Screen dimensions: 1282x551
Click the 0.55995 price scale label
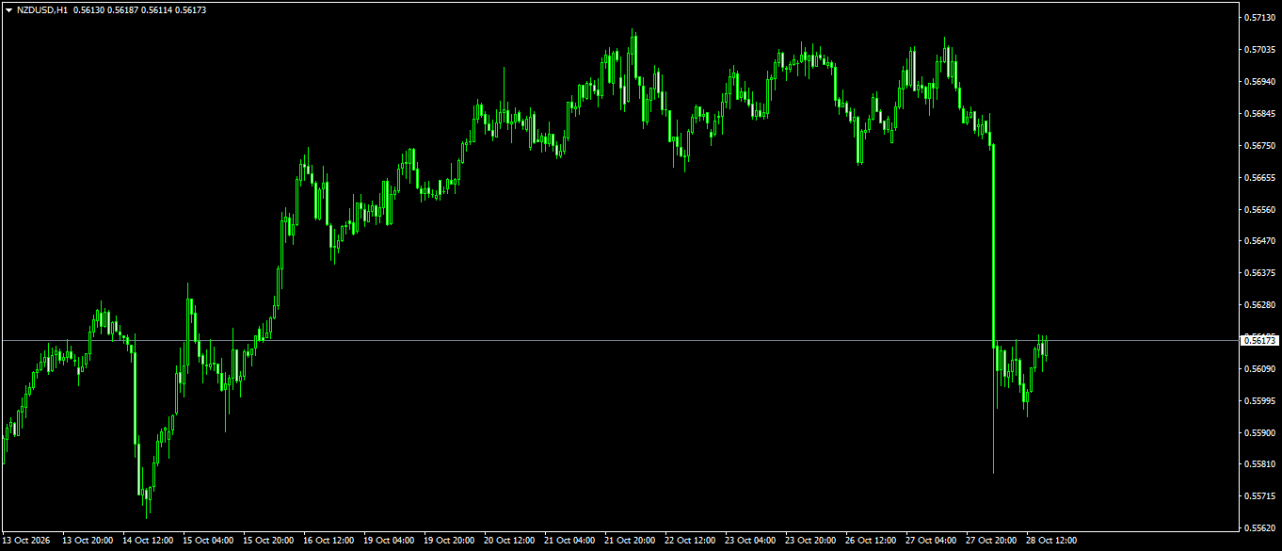tap(1261, 401)
